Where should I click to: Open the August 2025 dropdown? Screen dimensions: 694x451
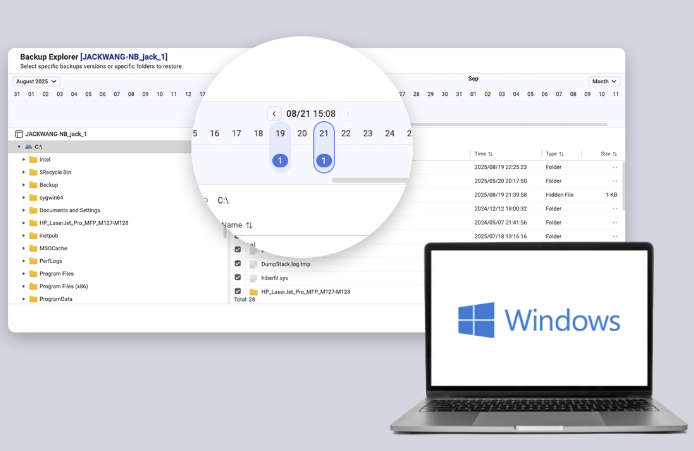pos(36,81)
